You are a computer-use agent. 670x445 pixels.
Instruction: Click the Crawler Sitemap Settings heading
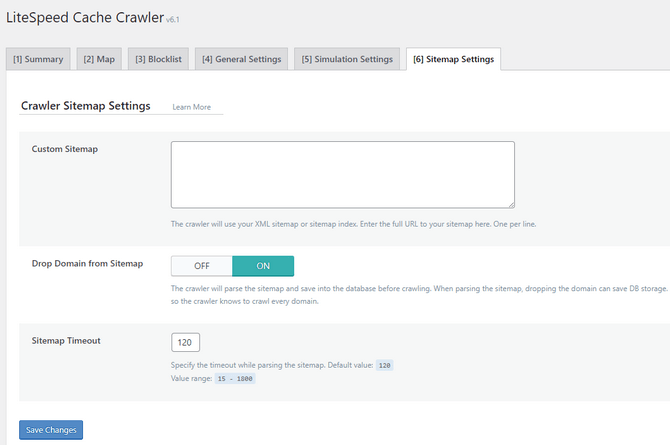pos(85,106)
